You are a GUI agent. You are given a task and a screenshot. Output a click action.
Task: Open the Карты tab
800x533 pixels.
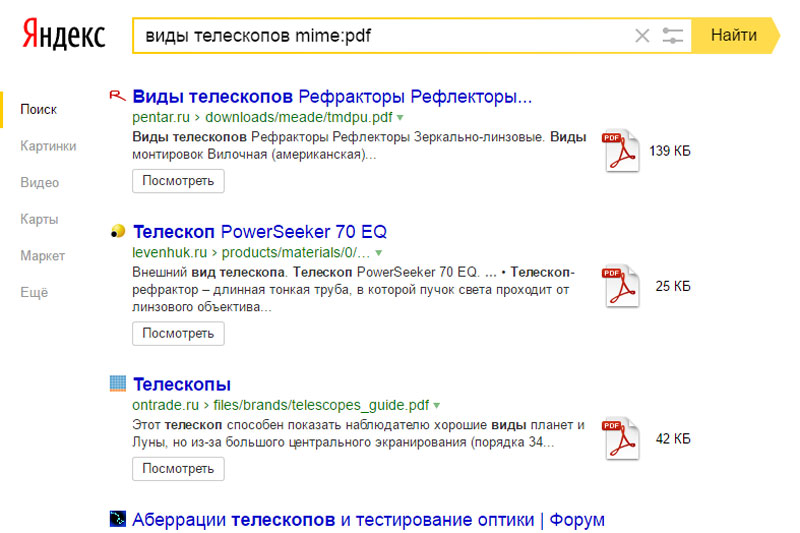coord(39,219)
